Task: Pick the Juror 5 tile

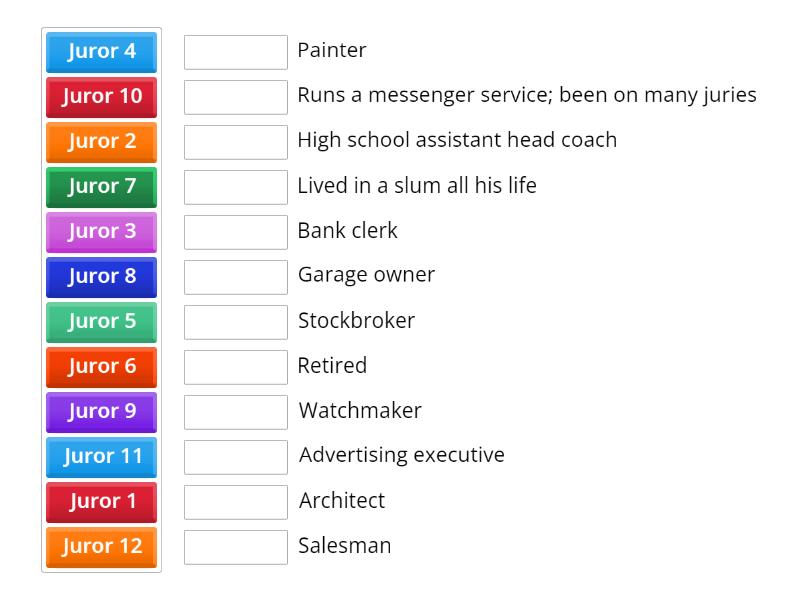Action: coord(100,322)
